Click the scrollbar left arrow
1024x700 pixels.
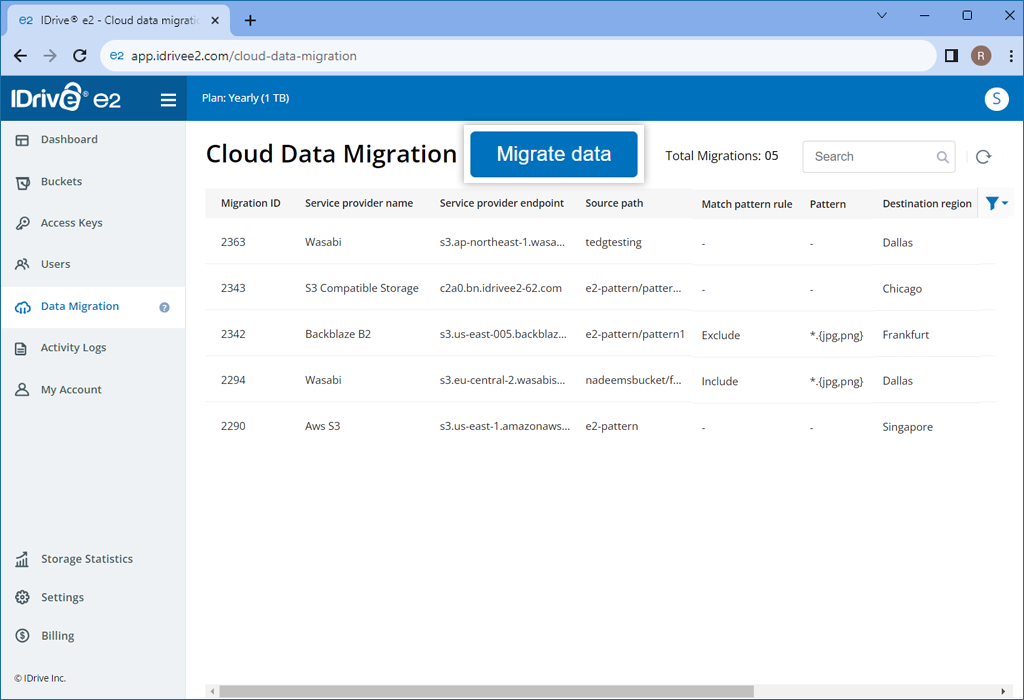pos(212,691)
